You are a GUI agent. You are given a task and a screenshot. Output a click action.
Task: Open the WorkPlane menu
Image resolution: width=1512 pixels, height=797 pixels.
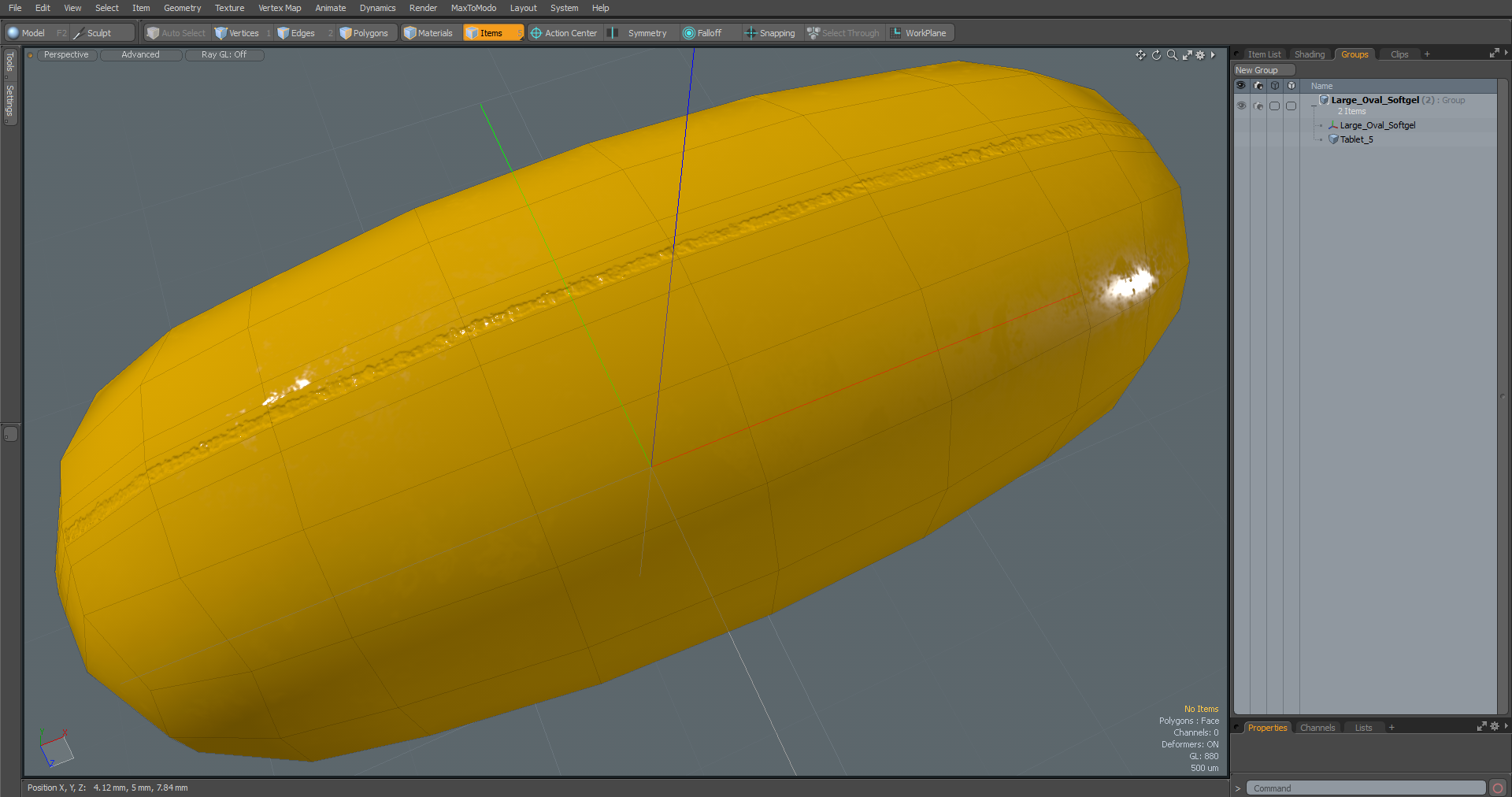pos(919,33)
